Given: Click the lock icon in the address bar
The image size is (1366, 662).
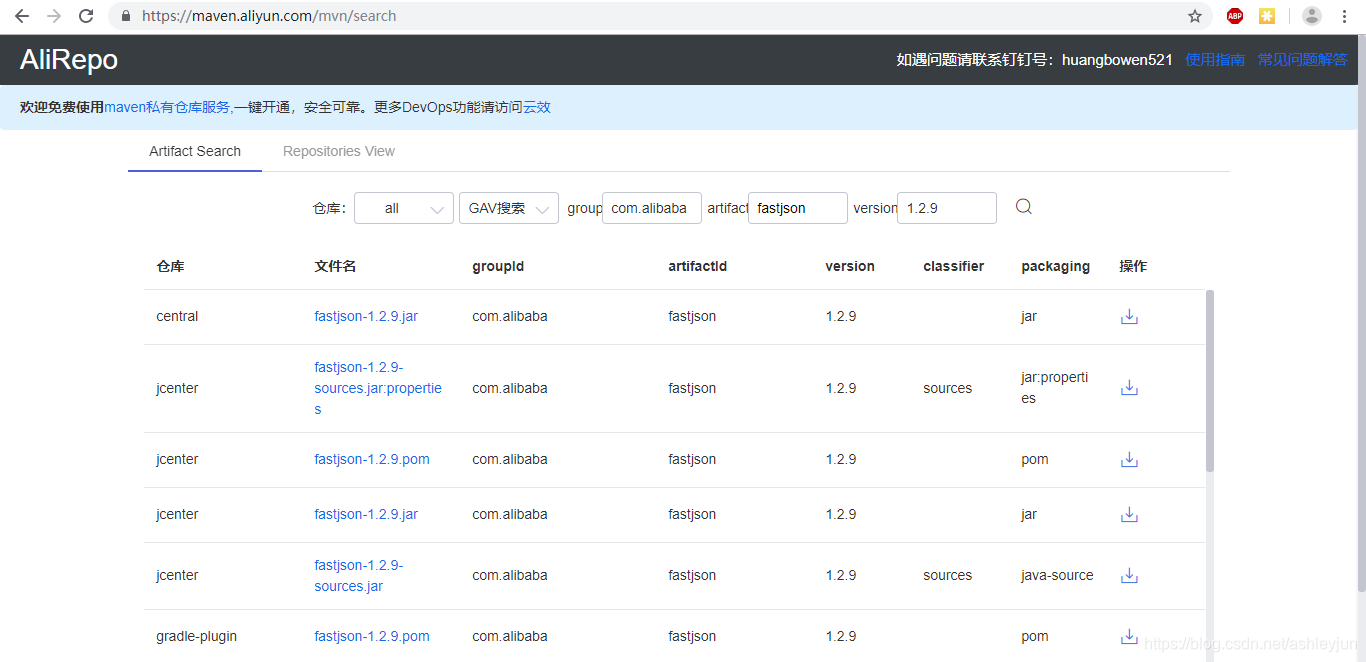Looking at the screenshot, I should (x=126, y=16).
